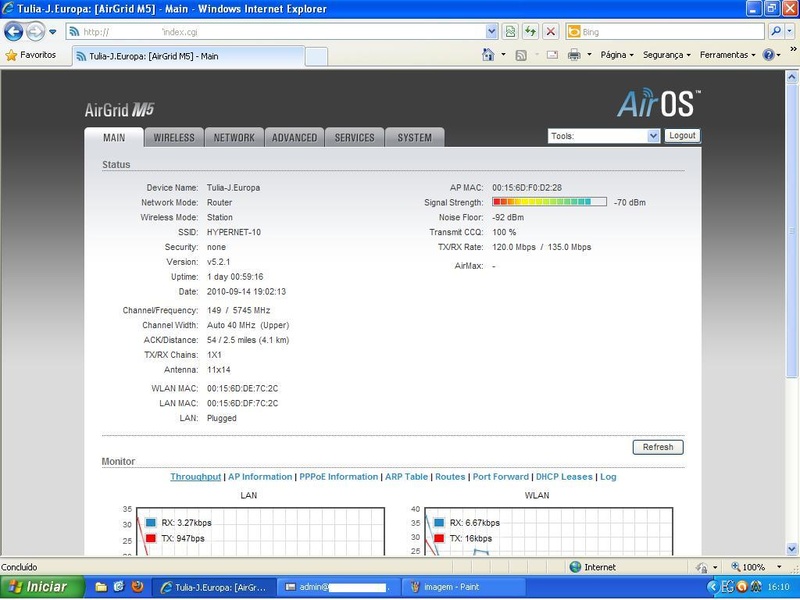Open a new blank browser tab
This screenshot has width=800, height=600.
[316, 57]
